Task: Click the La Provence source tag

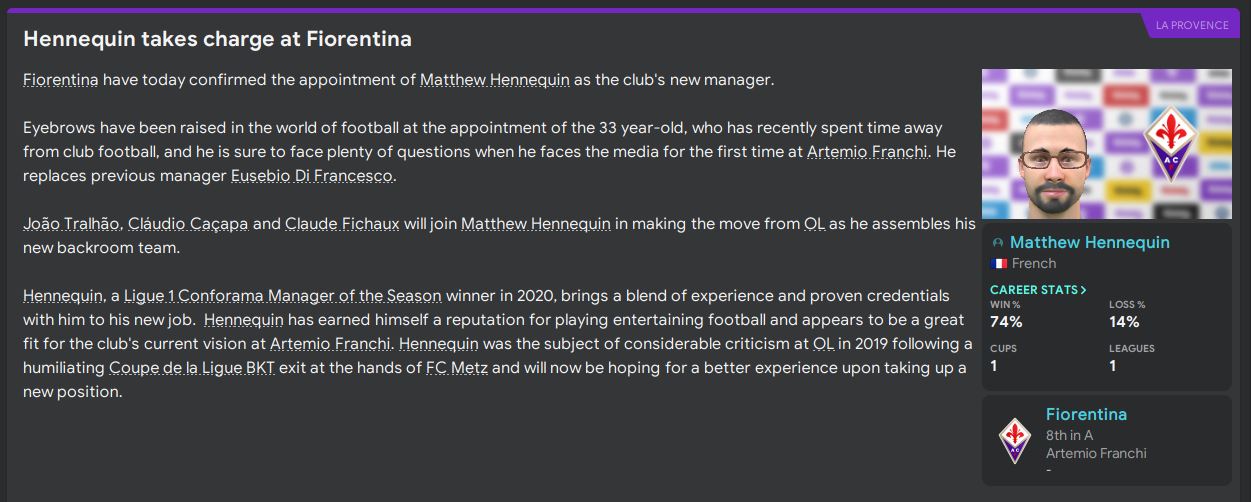Action: click(1192, 25)
